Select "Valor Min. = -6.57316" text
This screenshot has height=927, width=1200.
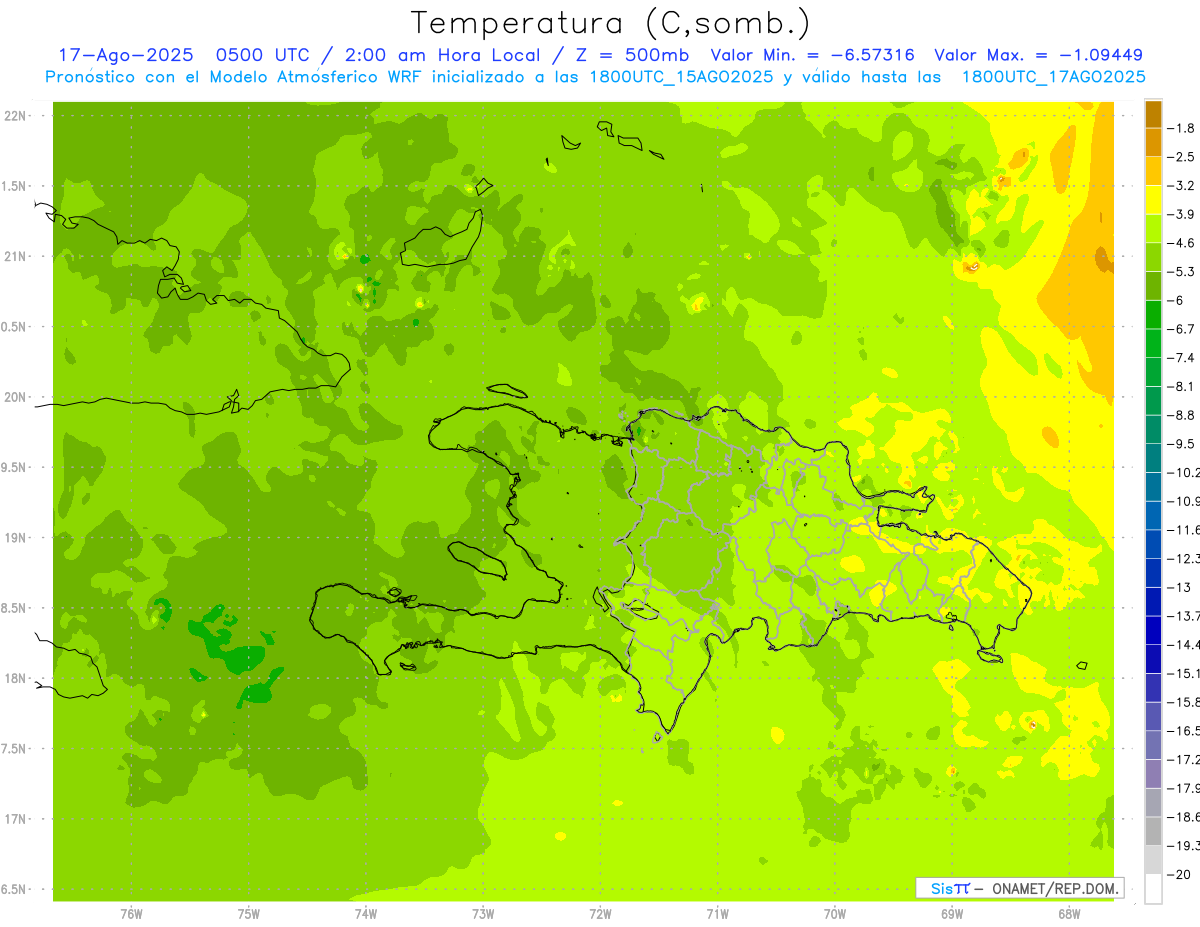(x=814, y=55)
